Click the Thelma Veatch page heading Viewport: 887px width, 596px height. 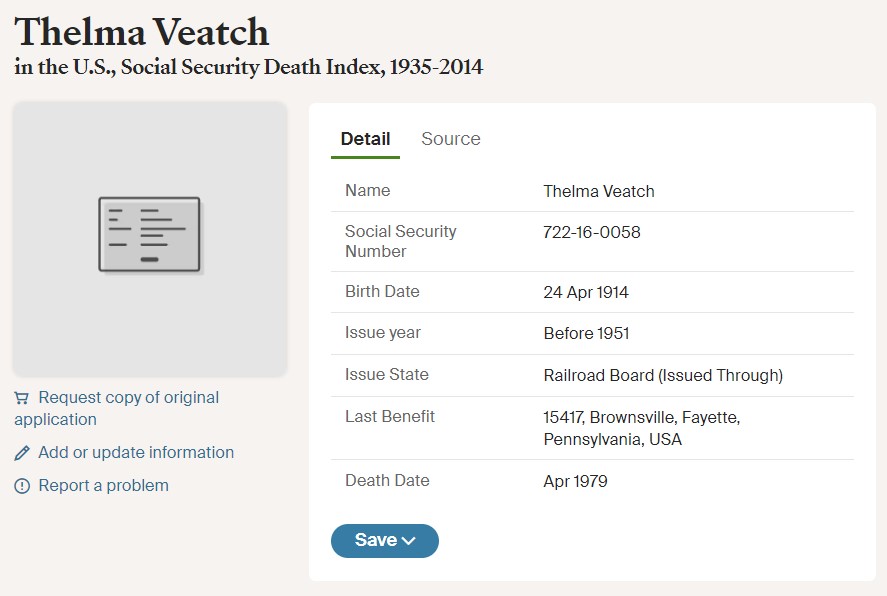pyautogui.click(x=141, y=32)
